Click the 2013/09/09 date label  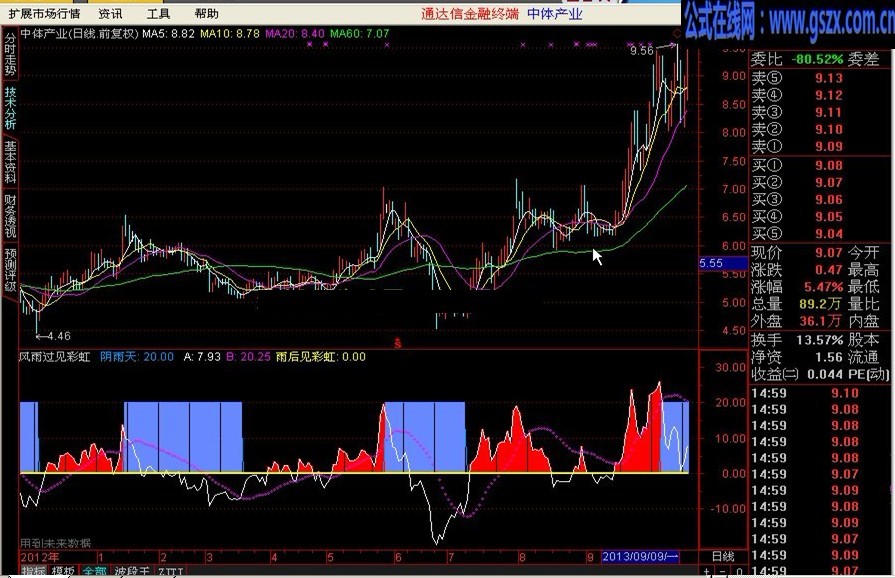(x=640, y=556)
